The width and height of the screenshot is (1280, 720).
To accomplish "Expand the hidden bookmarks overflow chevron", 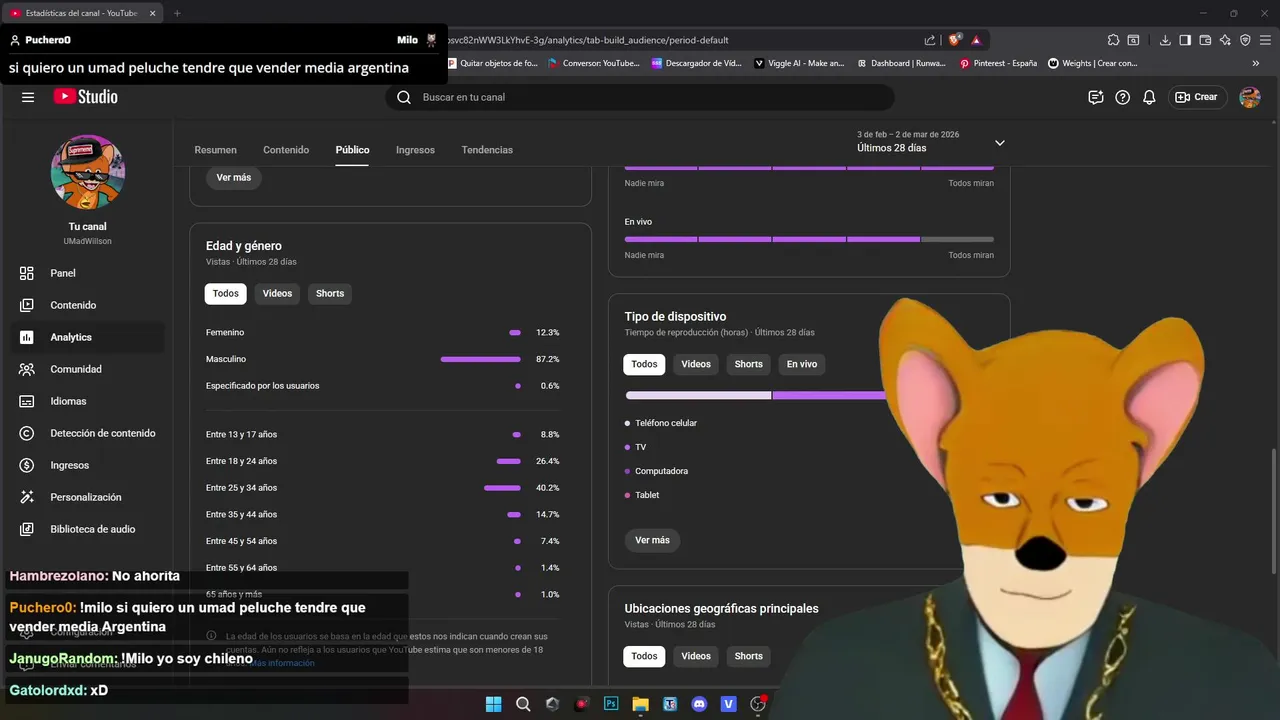I will [x=1256, y=63].
